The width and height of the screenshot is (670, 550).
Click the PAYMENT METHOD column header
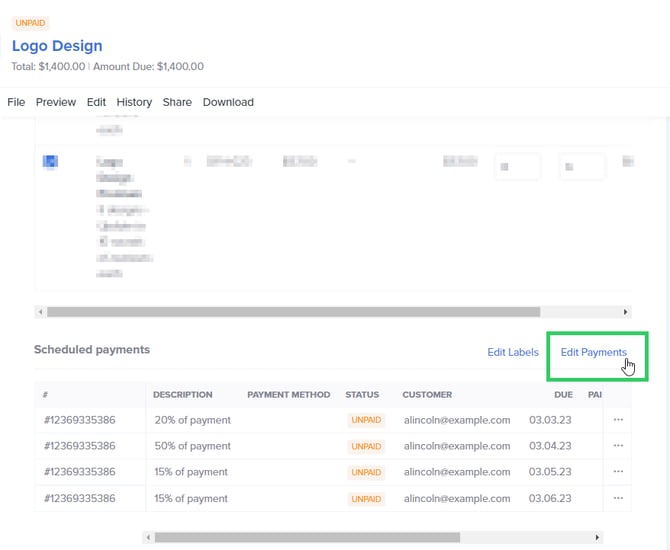(x=289, y=394)
